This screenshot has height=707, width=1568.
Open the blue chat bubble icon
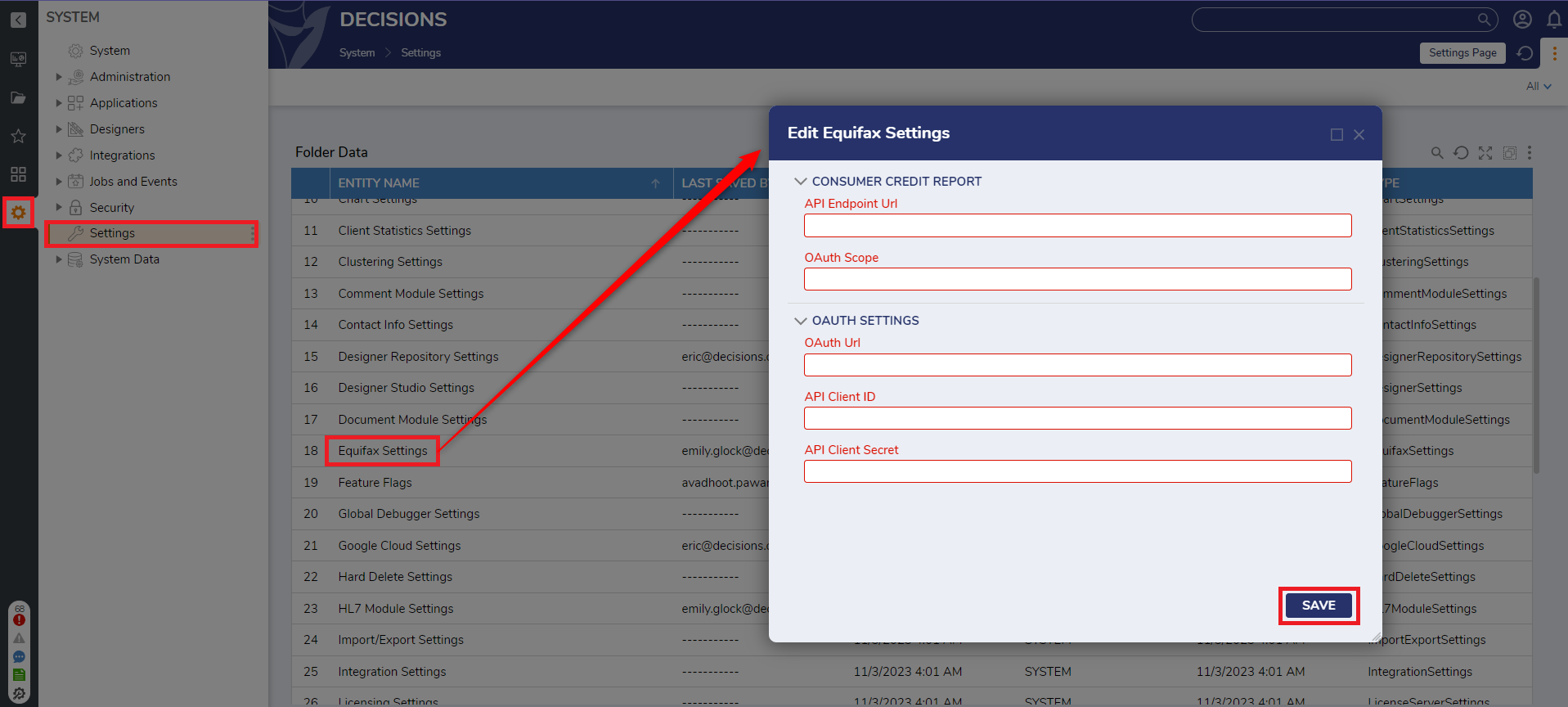click(19, 656)
